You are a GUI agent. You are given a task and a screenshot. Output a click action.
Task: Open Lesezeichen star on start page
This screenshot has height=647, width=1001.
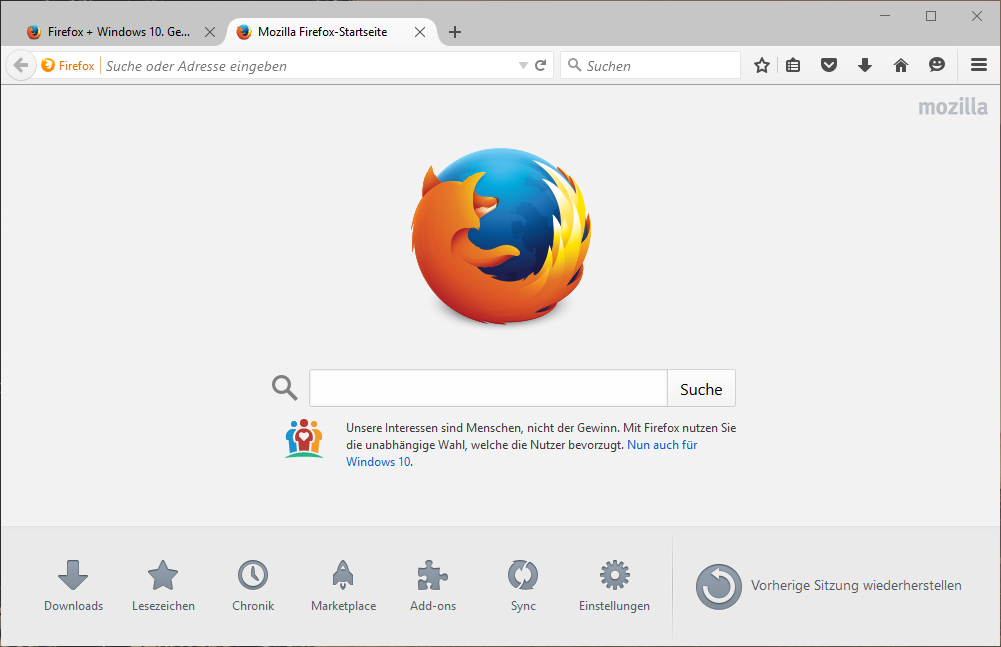click(x=163, y=586)
